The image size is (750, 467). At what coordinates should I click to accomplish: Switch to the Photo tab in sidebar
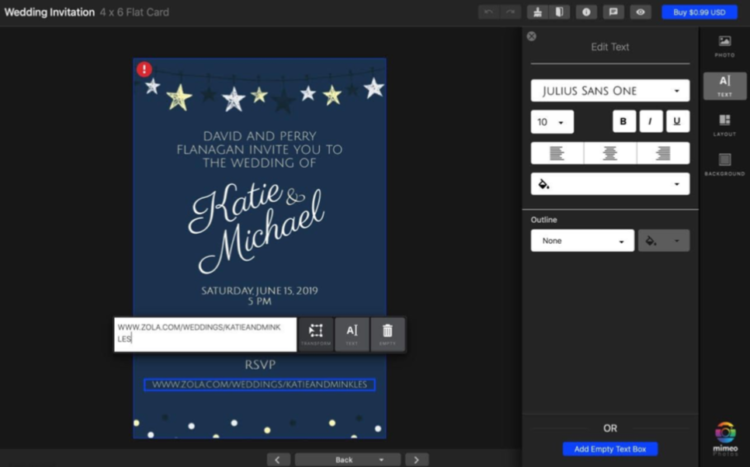724,47
